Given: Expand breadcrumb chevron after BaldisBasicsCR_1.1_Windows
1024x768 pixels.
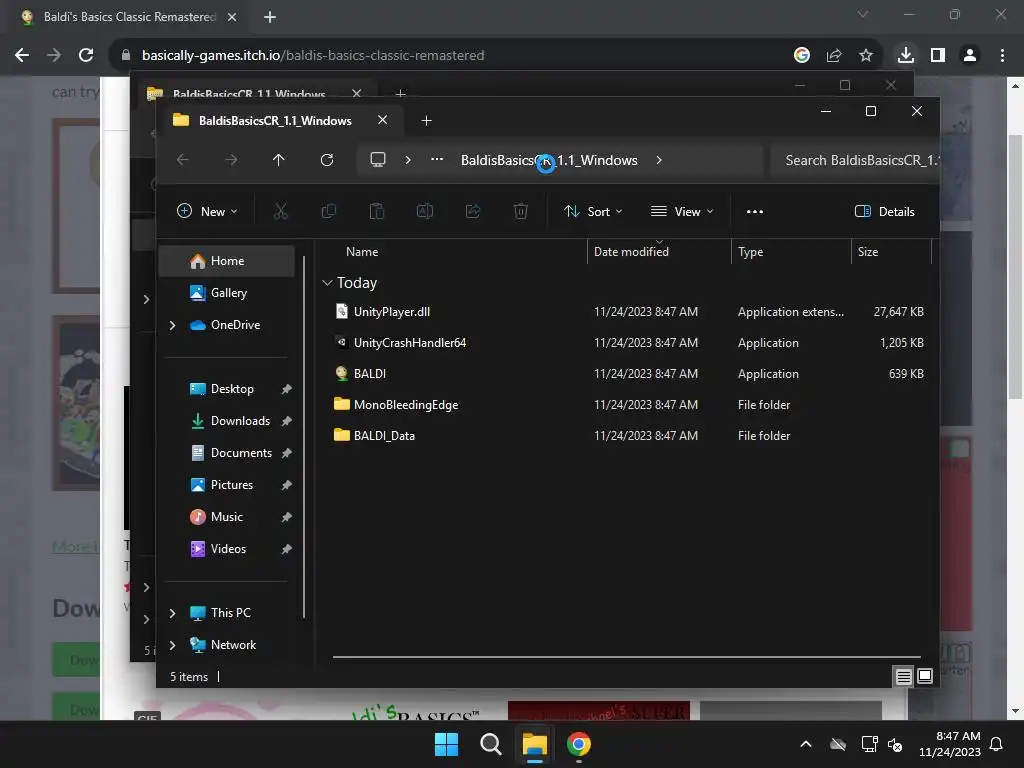Looking at the screenshot, I should (x=659, y=160).
